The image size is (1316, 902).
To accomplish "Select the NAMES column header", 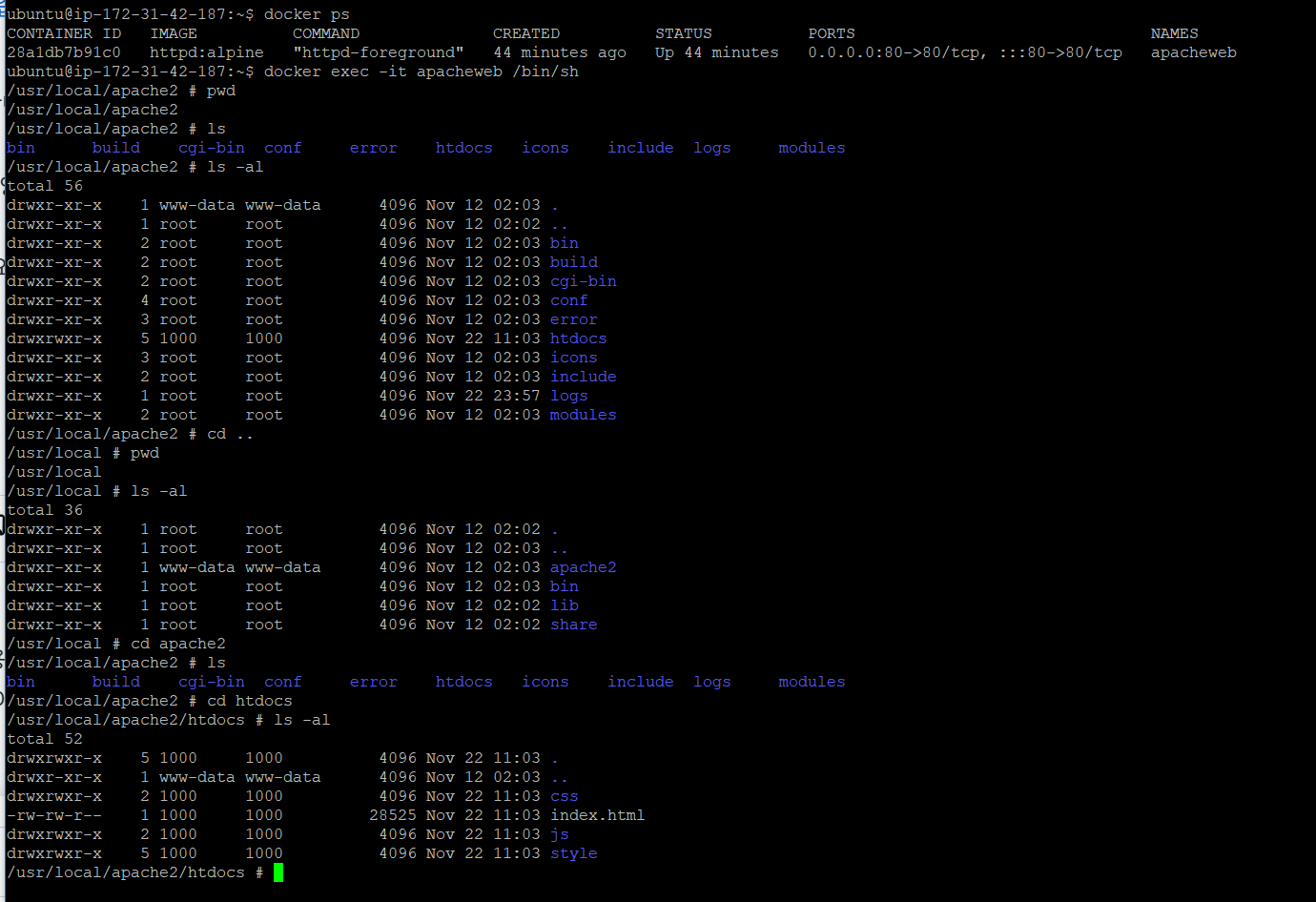I will pos(1175,33).
